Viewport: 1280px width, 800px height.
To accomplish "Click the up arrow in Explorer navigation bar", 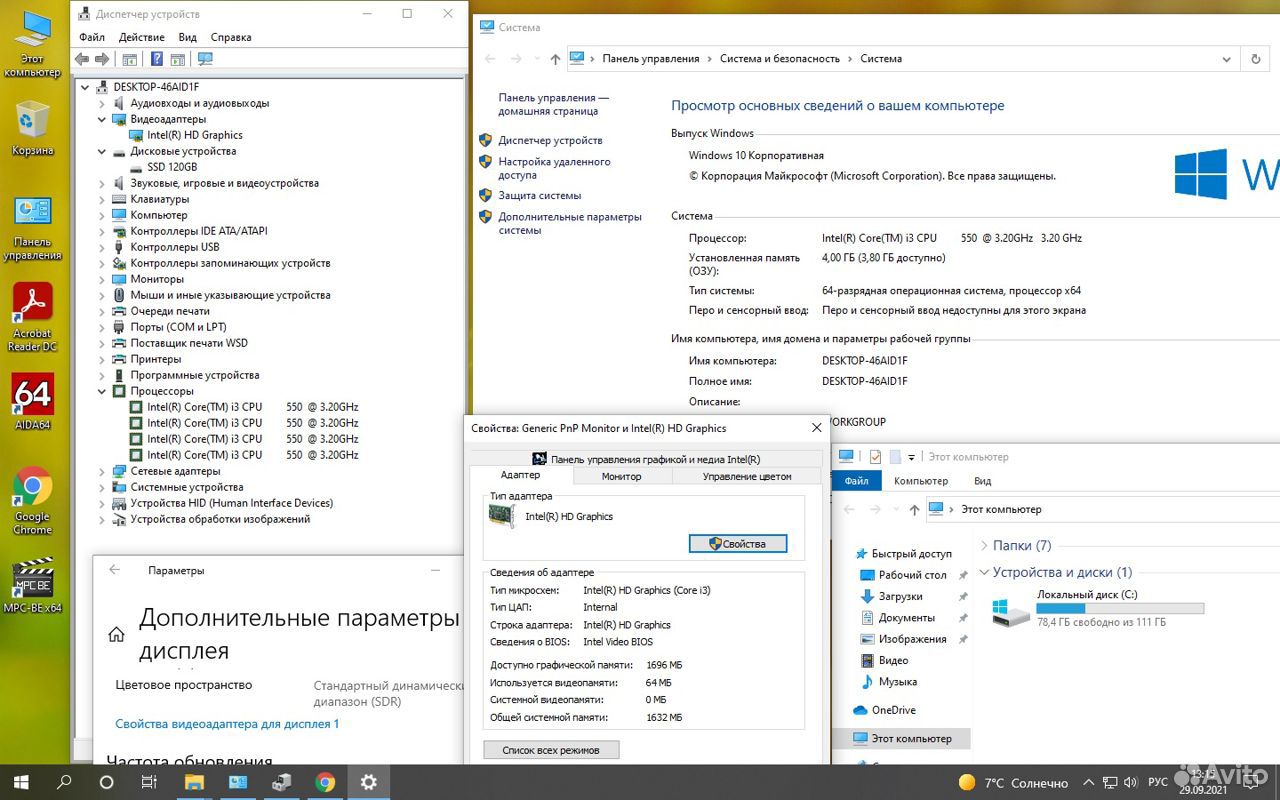I will pyautogui.click(x=914, y=509).
